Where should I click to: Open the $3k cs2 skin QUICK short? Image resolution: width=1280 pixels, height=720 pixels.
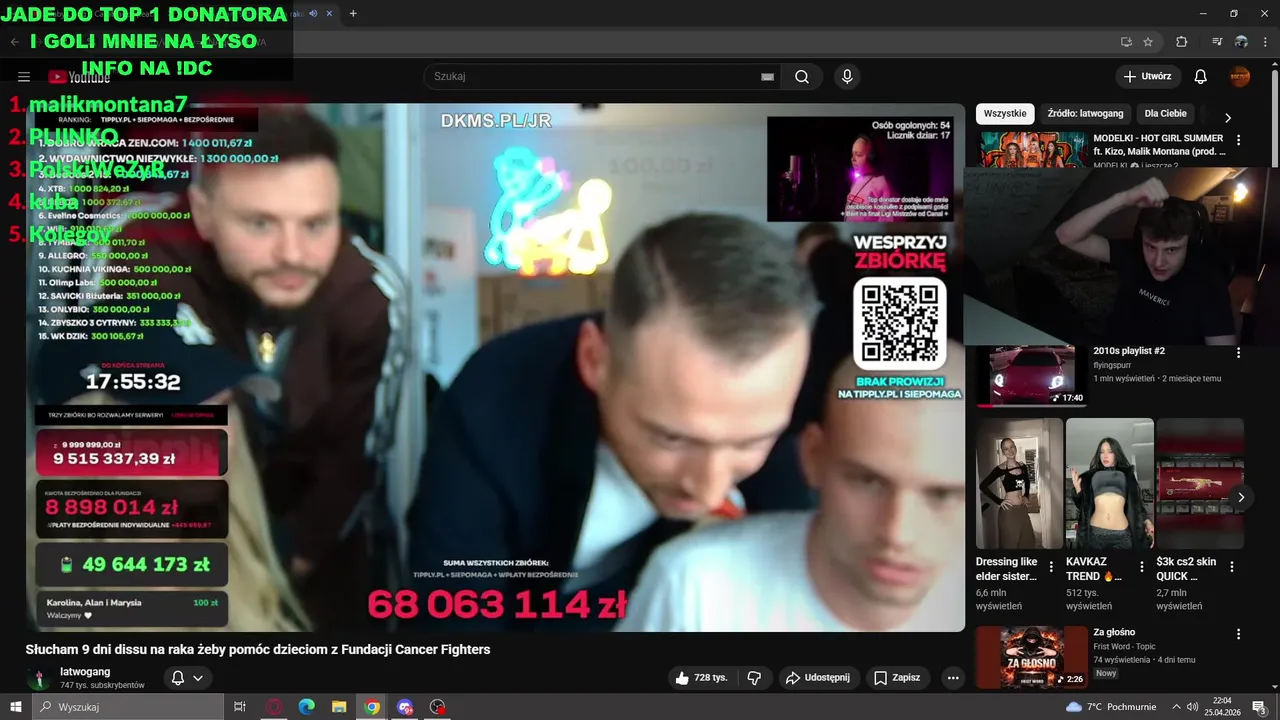coord(1199,483)
